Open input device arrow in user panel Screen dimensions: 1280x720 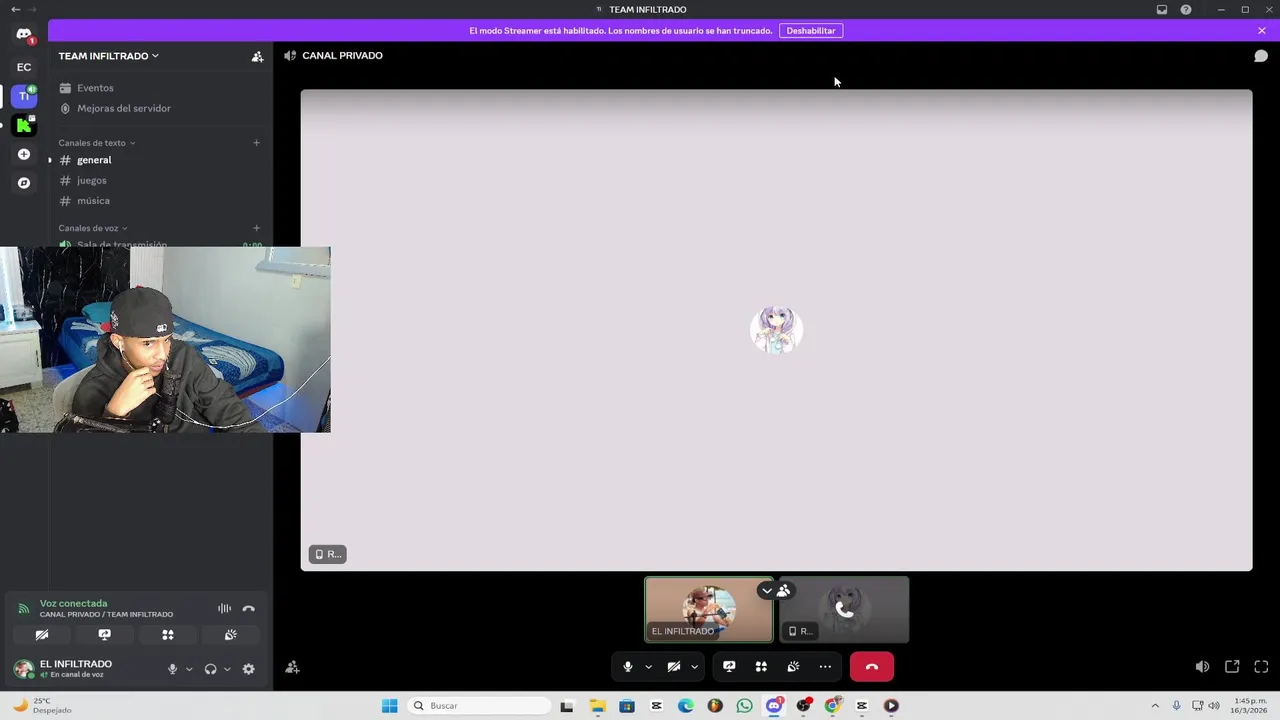click(189, 669)
